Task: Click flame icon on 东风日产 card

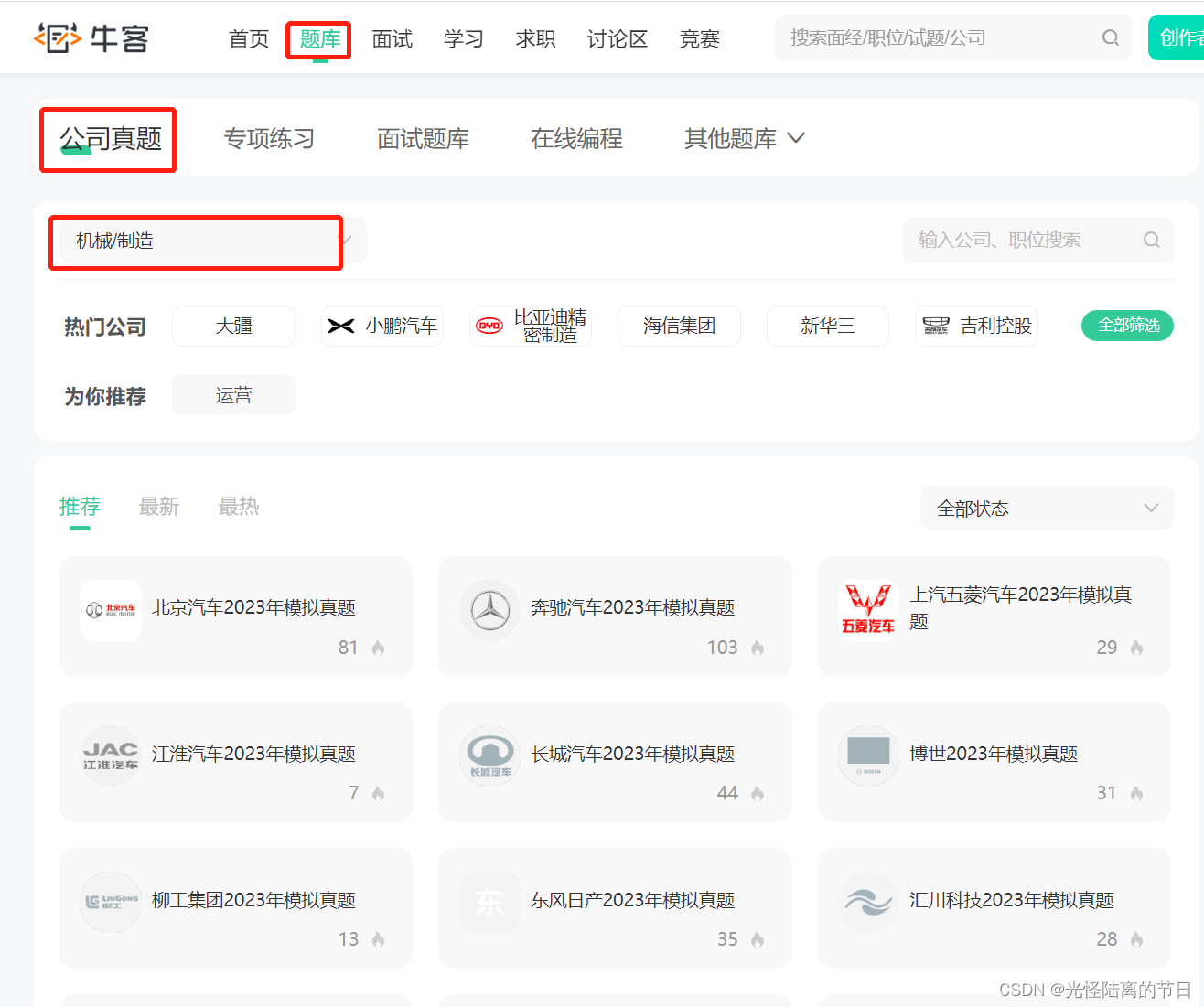Action: point(758,939)
